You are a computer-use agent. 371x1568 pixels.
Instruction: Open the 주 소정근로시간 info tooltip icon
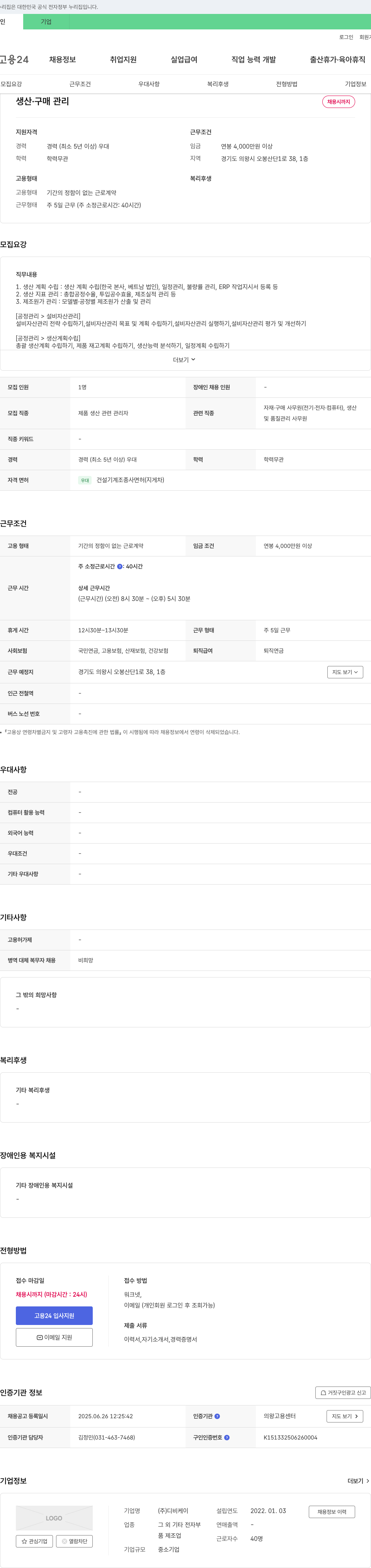coord(120,566)
